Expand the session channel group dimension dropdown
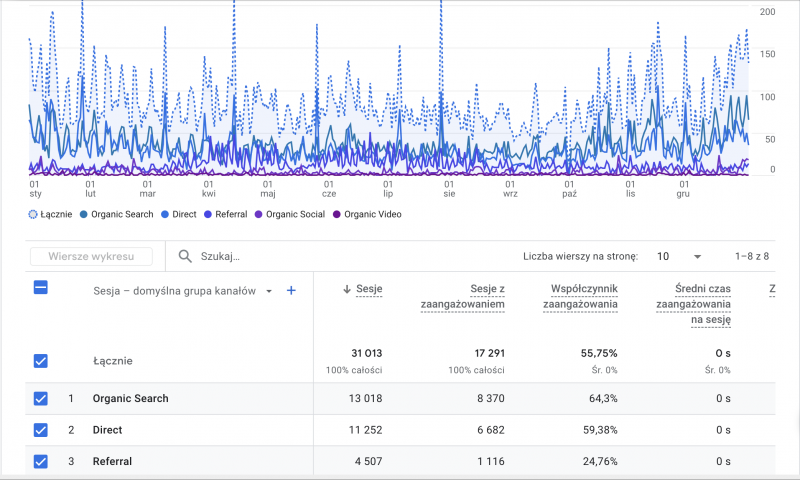 point(269,292)
